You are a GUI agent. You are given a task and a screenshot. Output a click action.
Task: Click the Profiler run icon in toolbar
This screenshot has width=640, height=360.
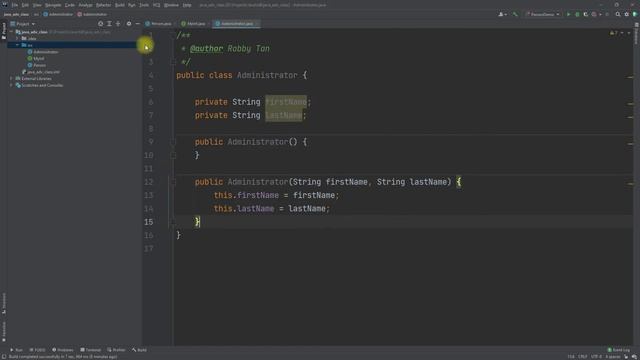pos(594,14)
